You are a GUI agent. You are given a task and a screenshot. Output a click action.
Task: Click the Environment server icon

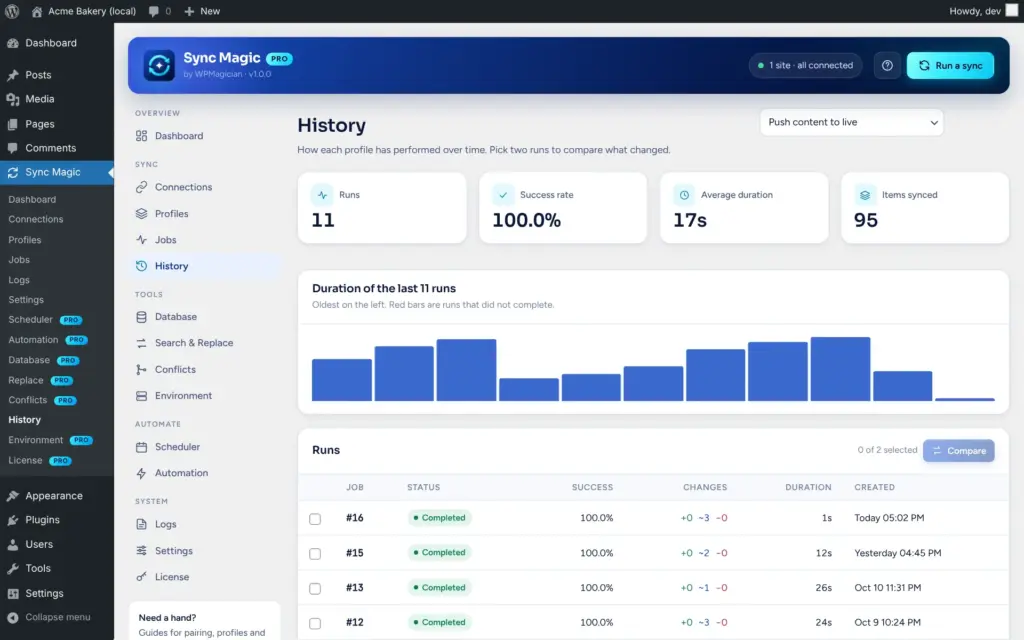click(141, 396)
